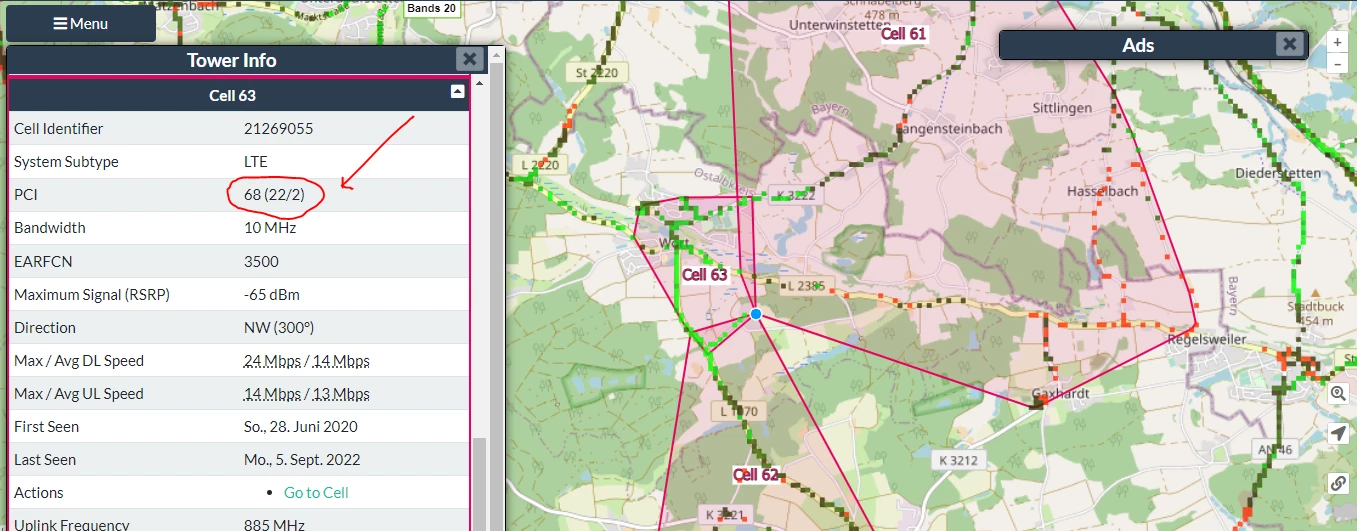Click the Regelsweiler town label on map

pos(1207,339)
